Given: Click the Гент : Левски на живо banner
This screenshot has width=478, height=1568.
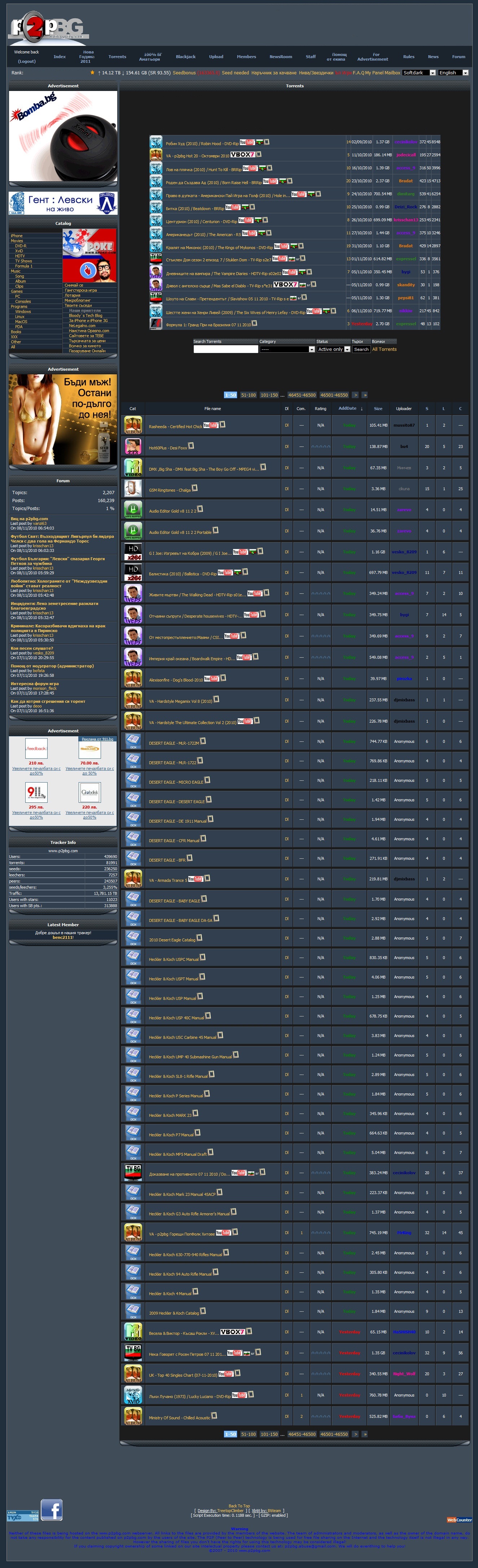Looking at the screenshot, I should pyautogui.click(x=63, y=203).
